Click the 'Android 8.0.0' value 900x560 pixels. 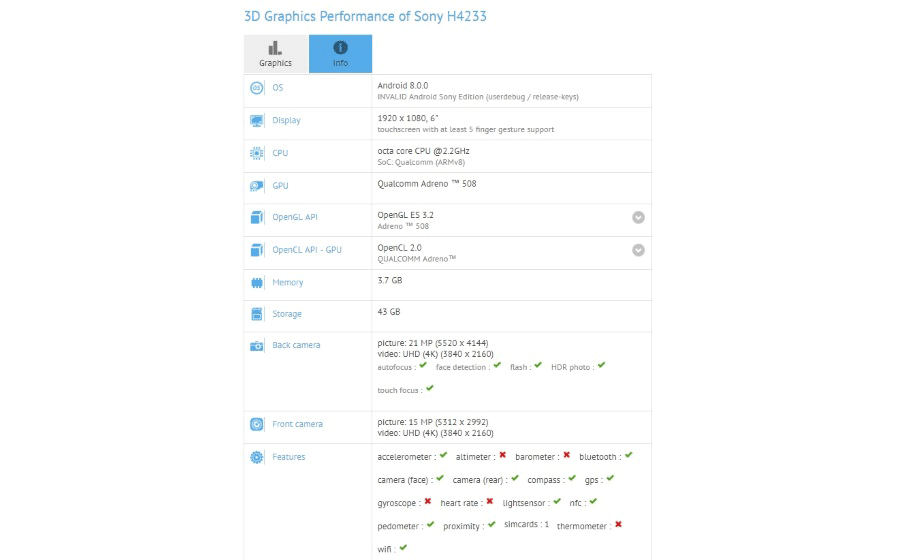tap(403, 85)
